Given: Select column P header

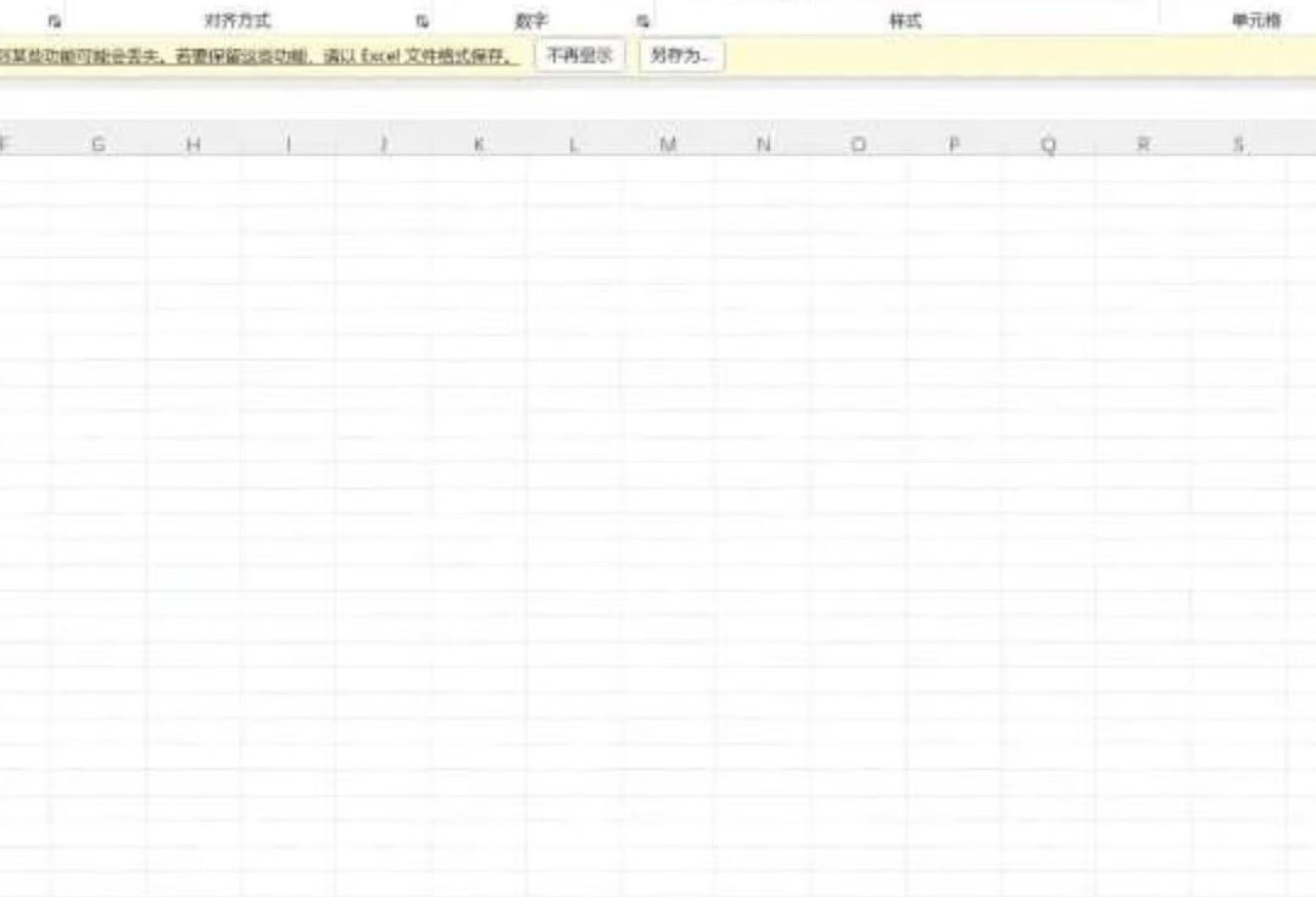Looking at the screenshot, I should (953, 144).
